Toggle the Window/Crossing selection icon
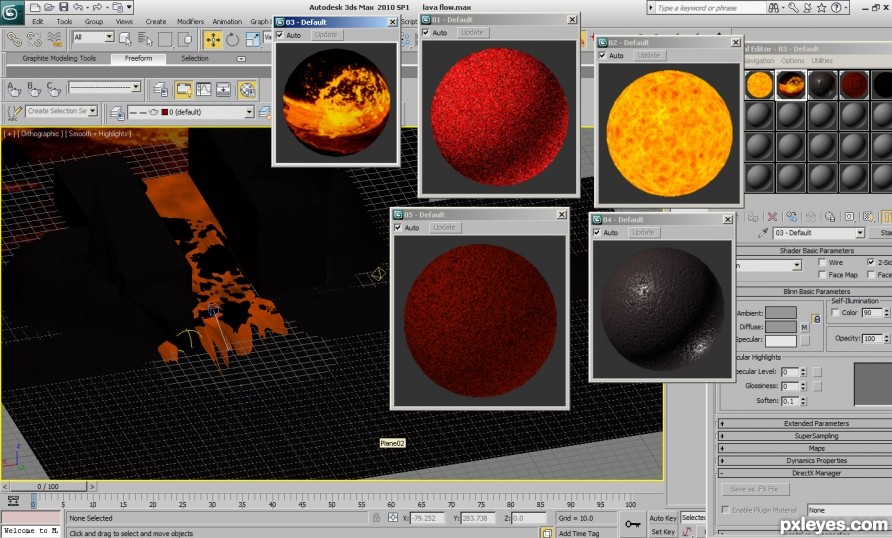 [185, 39]
